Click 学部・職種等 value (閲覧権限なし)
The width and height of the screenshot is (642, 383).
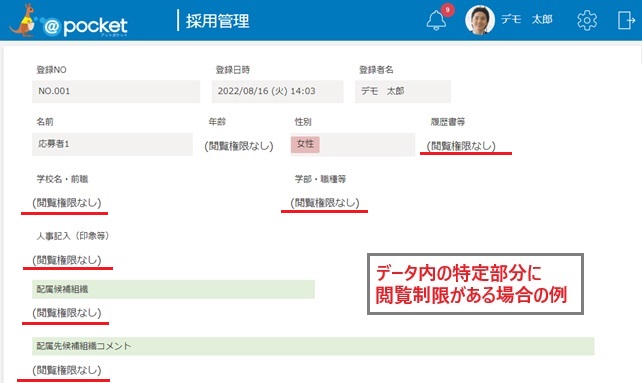click(x=325, y=203)
